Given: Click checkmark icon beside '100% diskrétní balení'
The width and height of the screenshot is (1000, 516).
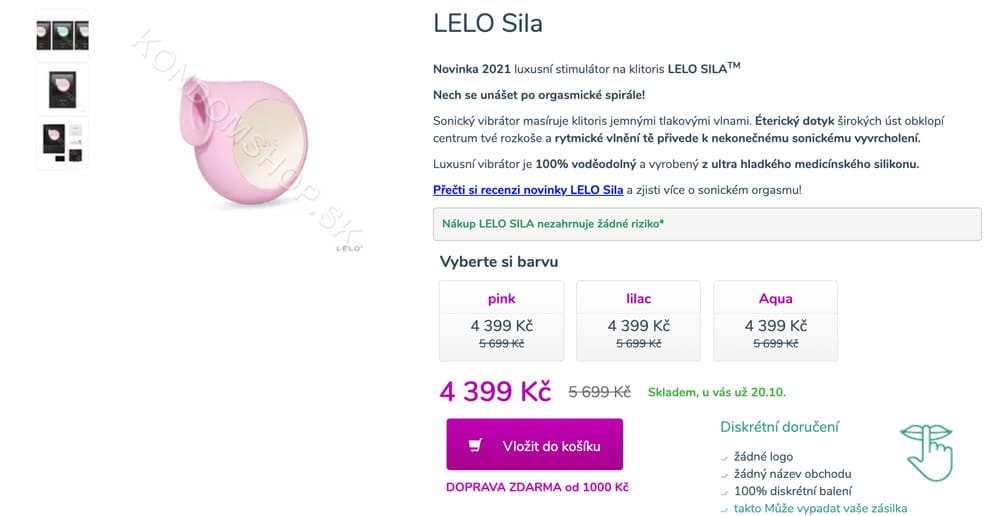Looking at the screenshot, I should coord(724,492).
